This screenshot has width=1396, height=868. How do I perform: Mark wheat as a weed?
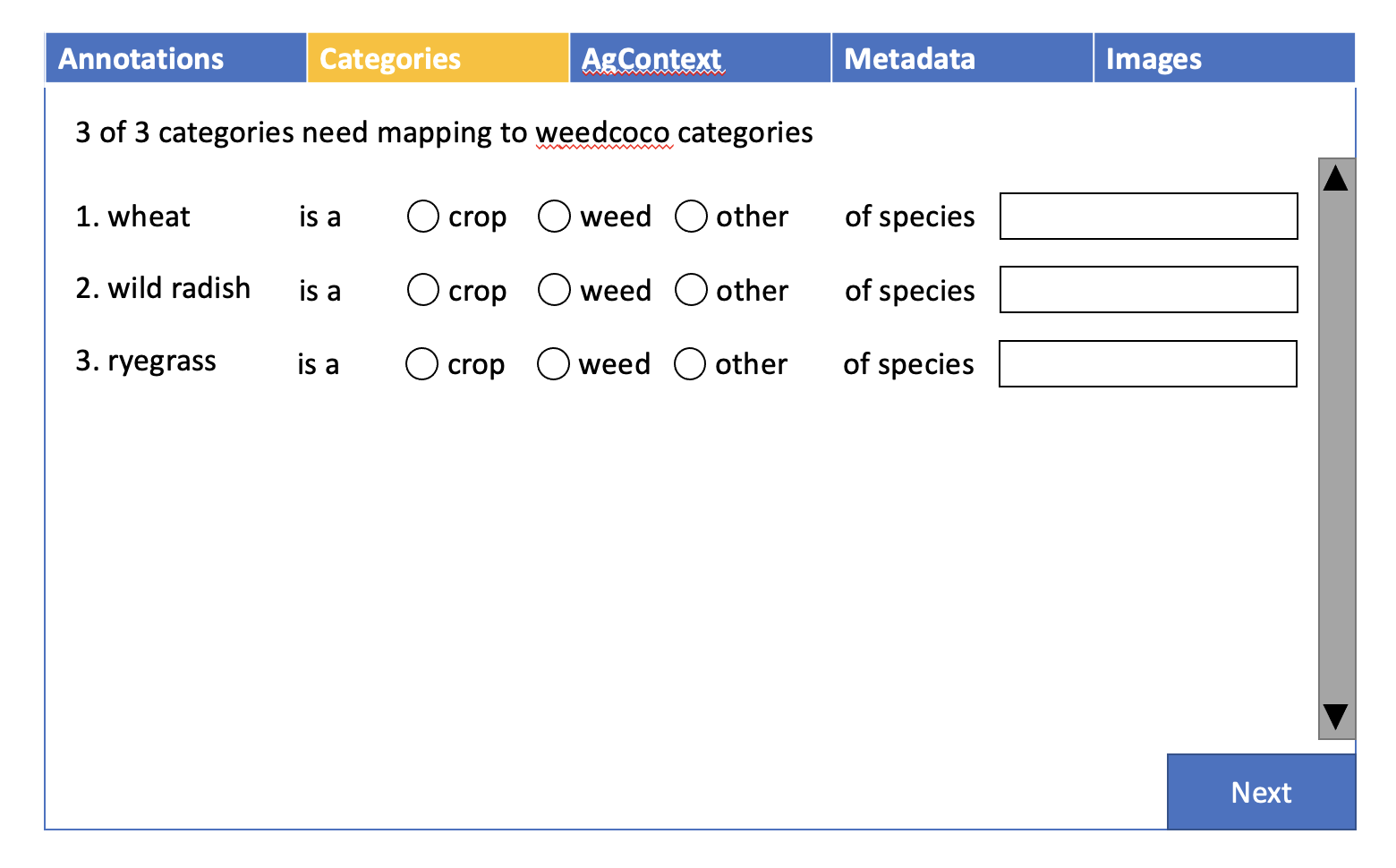(x=554, y=216)
